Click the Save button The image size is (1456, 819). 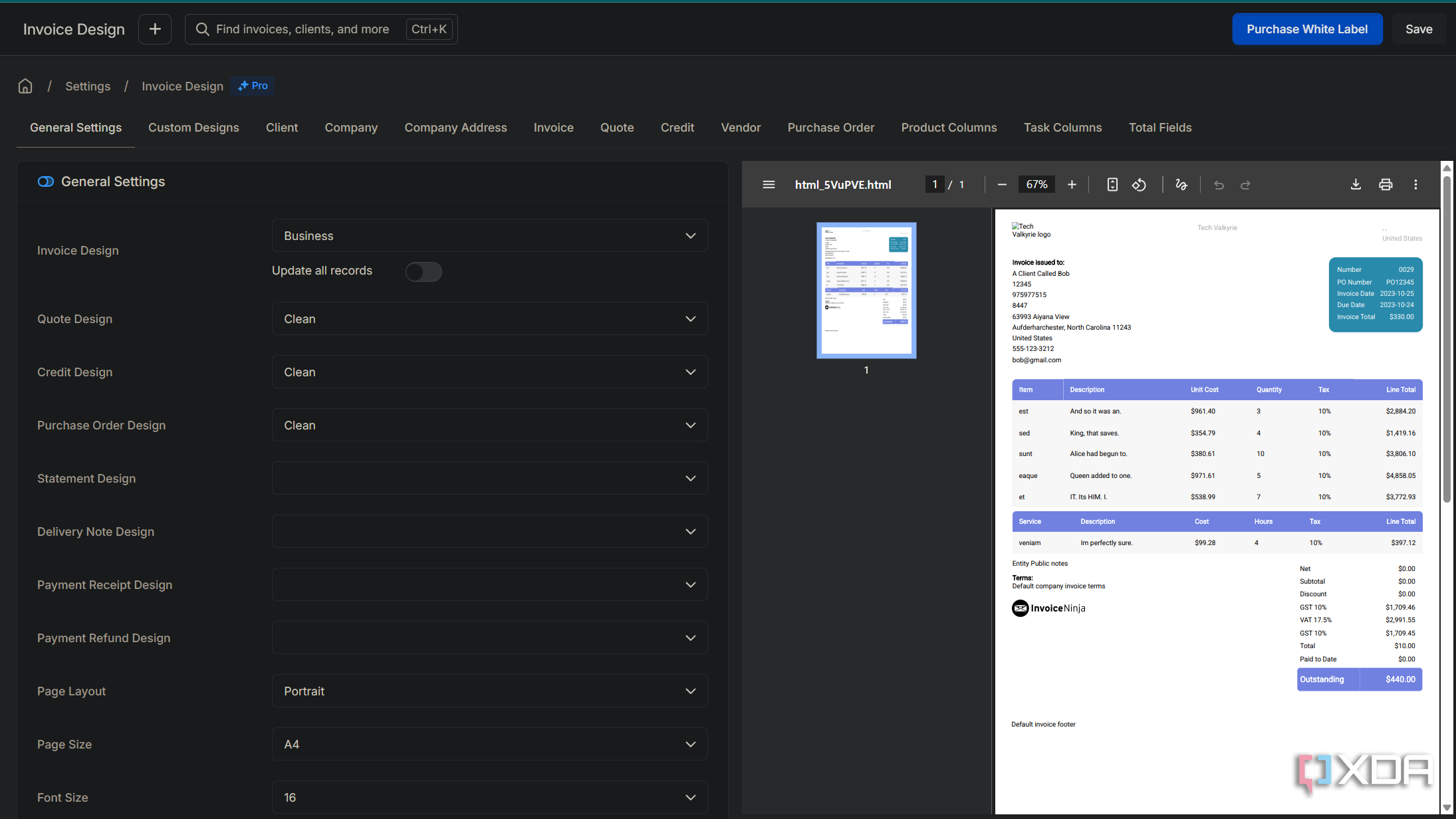(x=1419, y=29)
